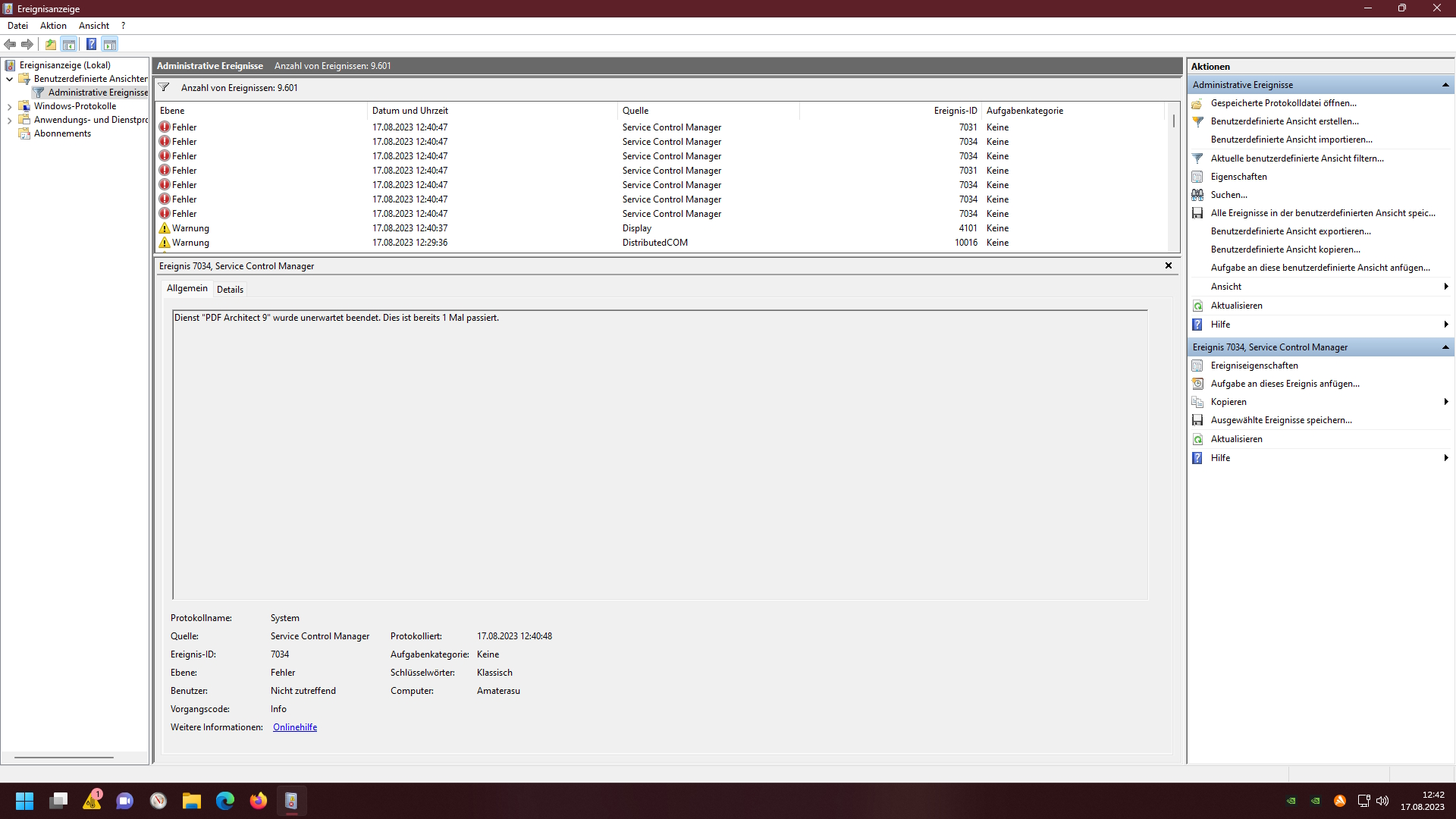This screenshot has height=819, width=1456.
Task: Expand Anwendungs- und Dienstprotokolle node
Action: pyautogui.click(x=9, y=121)
